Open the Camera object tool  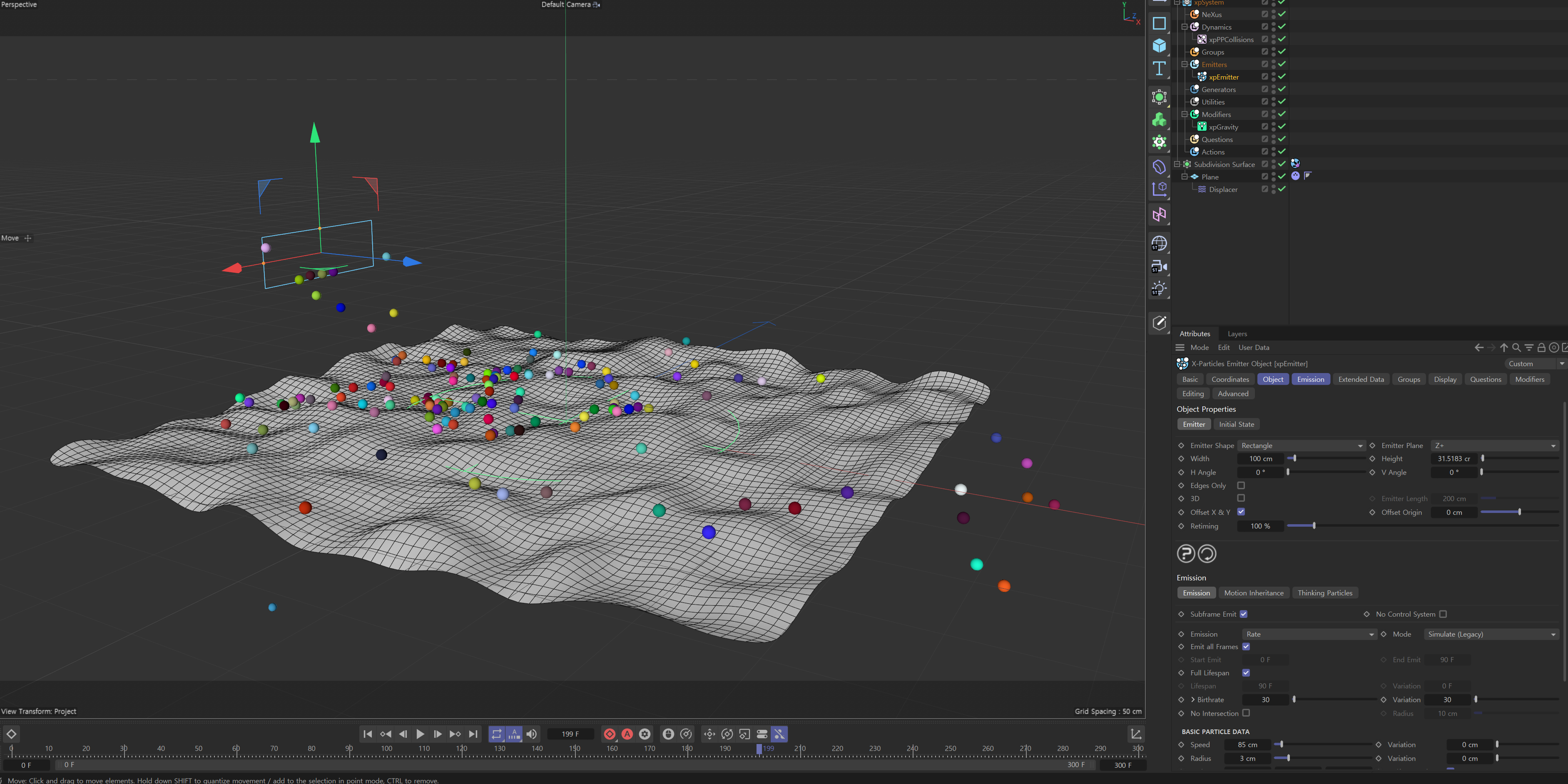(1159, 266)
